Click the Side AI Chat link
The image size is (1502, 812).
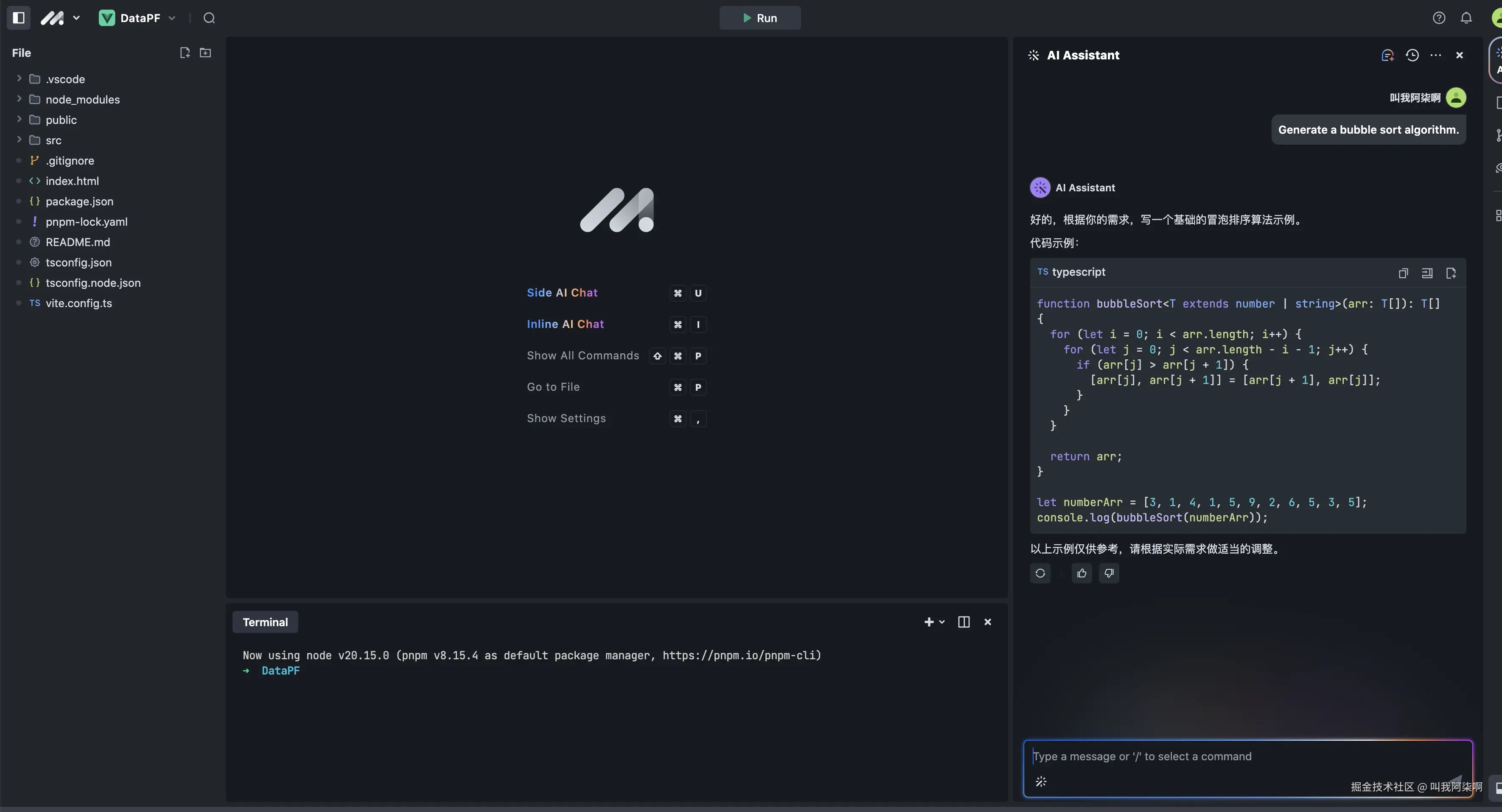[562, 293]
